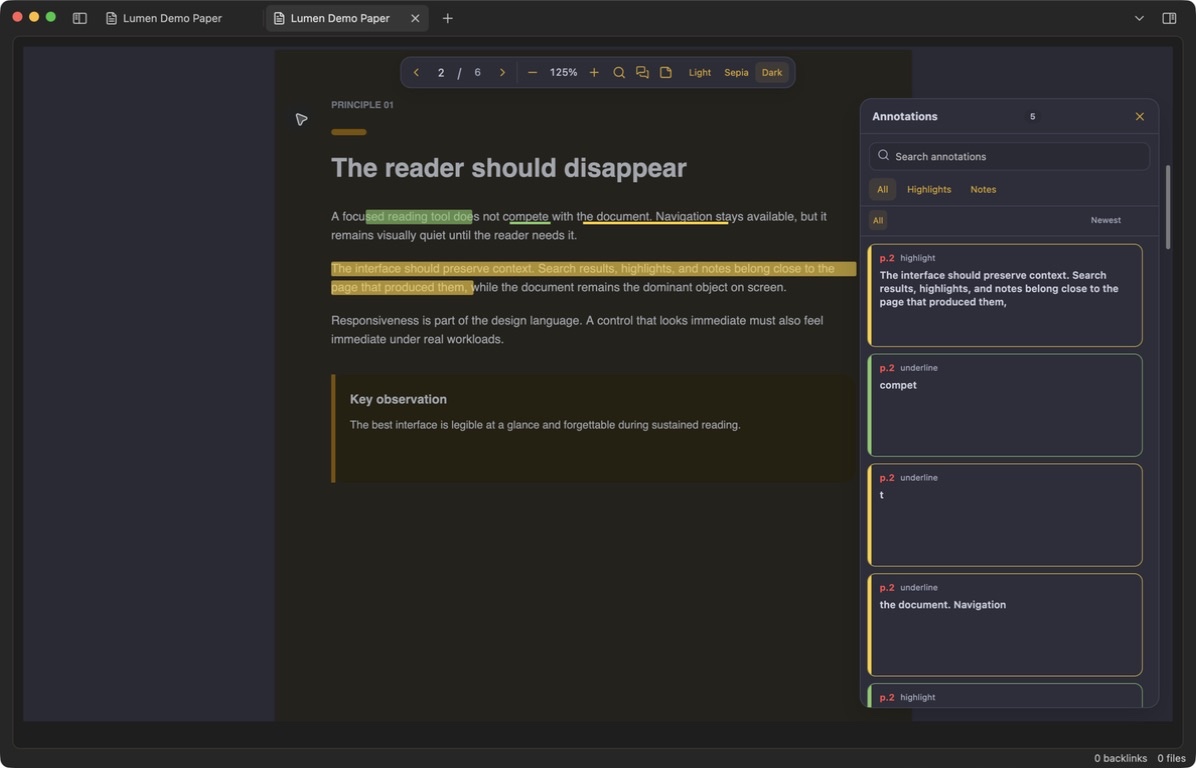Click the 'Key observation' callout title

coord(398,399)
